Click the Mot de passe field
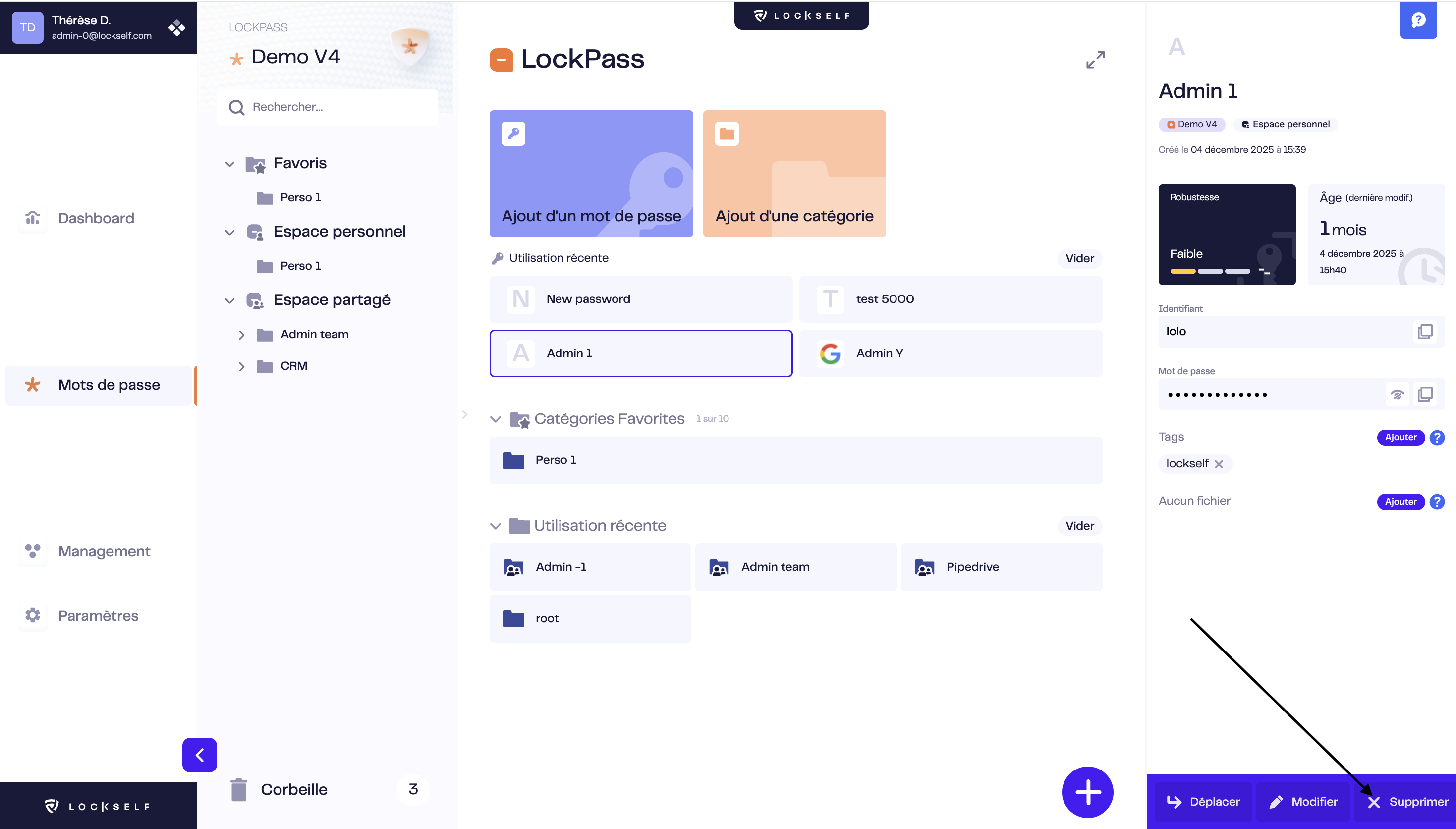1456x829 pixels. coord(1301,394)
